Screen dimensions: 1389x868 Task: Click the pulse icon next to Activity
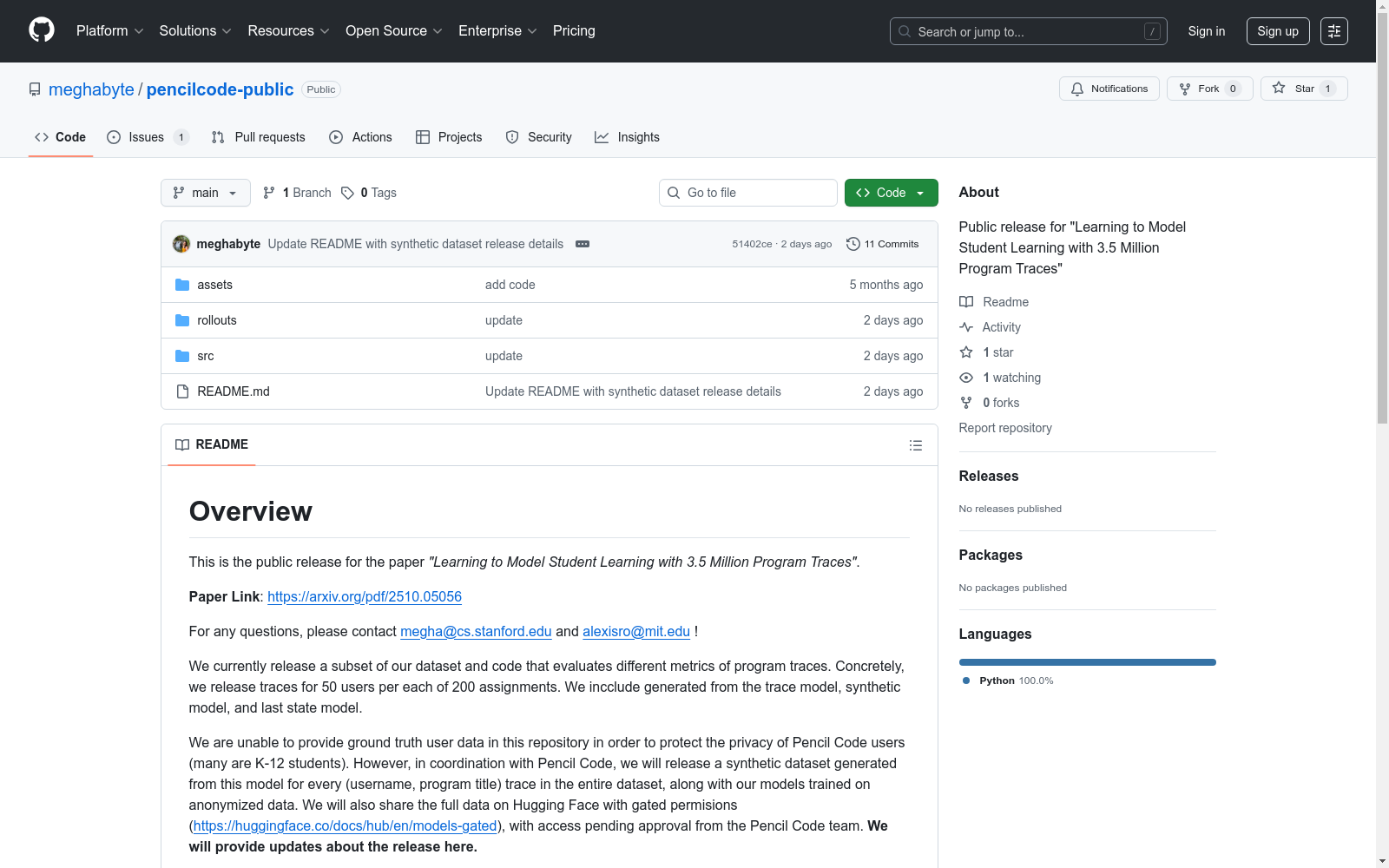pos(966,327)
